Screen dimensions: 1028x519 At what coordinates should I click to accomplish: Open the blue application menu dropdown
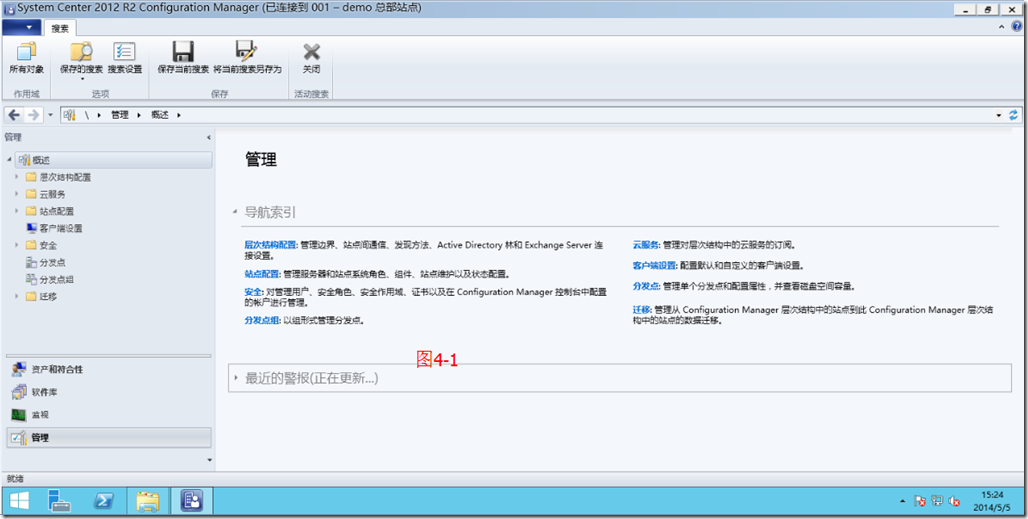tap(22, 28)
